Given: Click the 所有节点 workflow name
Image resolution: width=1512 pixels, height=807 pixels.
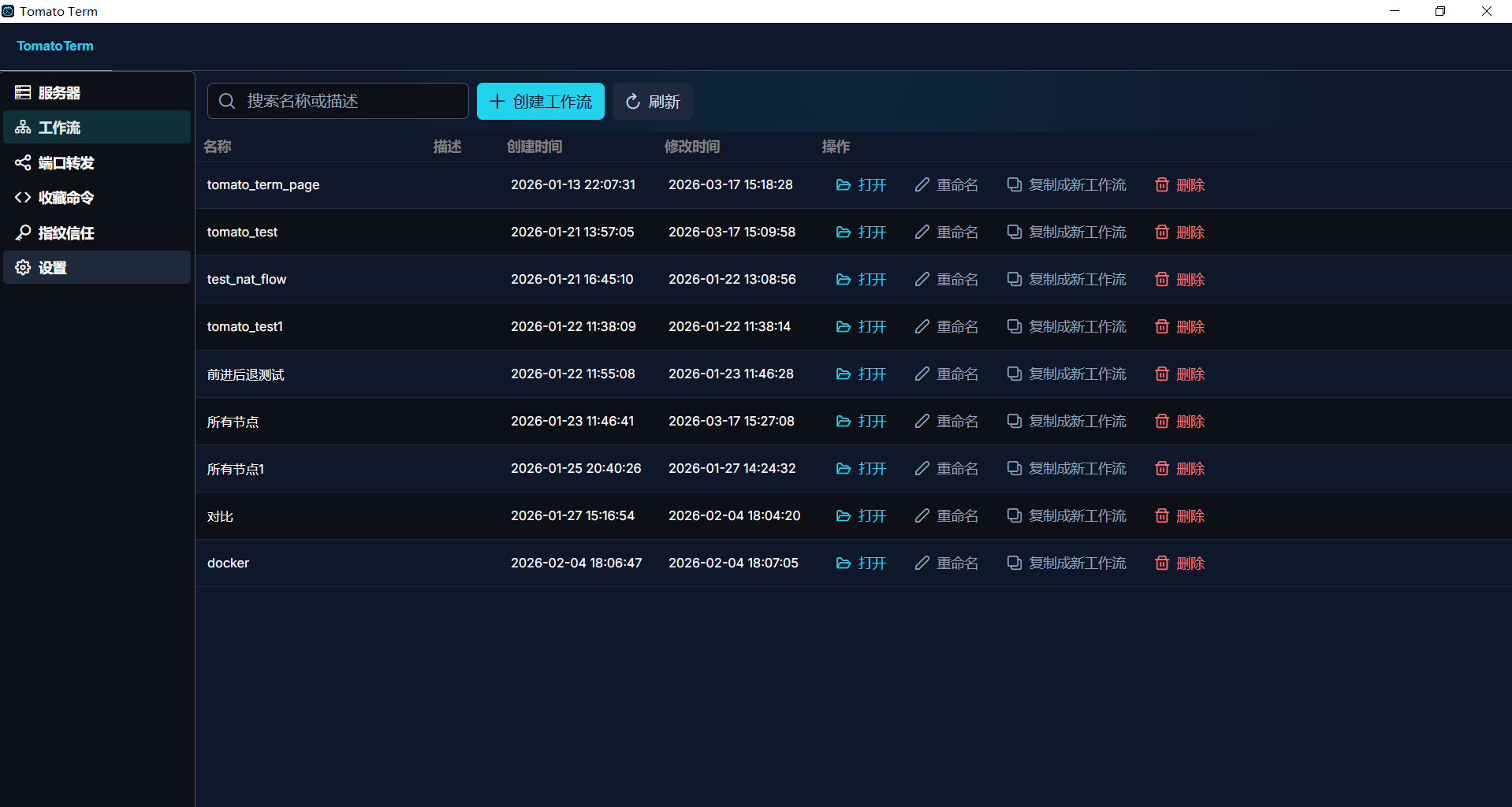Looking at the screenshot, I should pyautogui.click(x=233, y=422).
